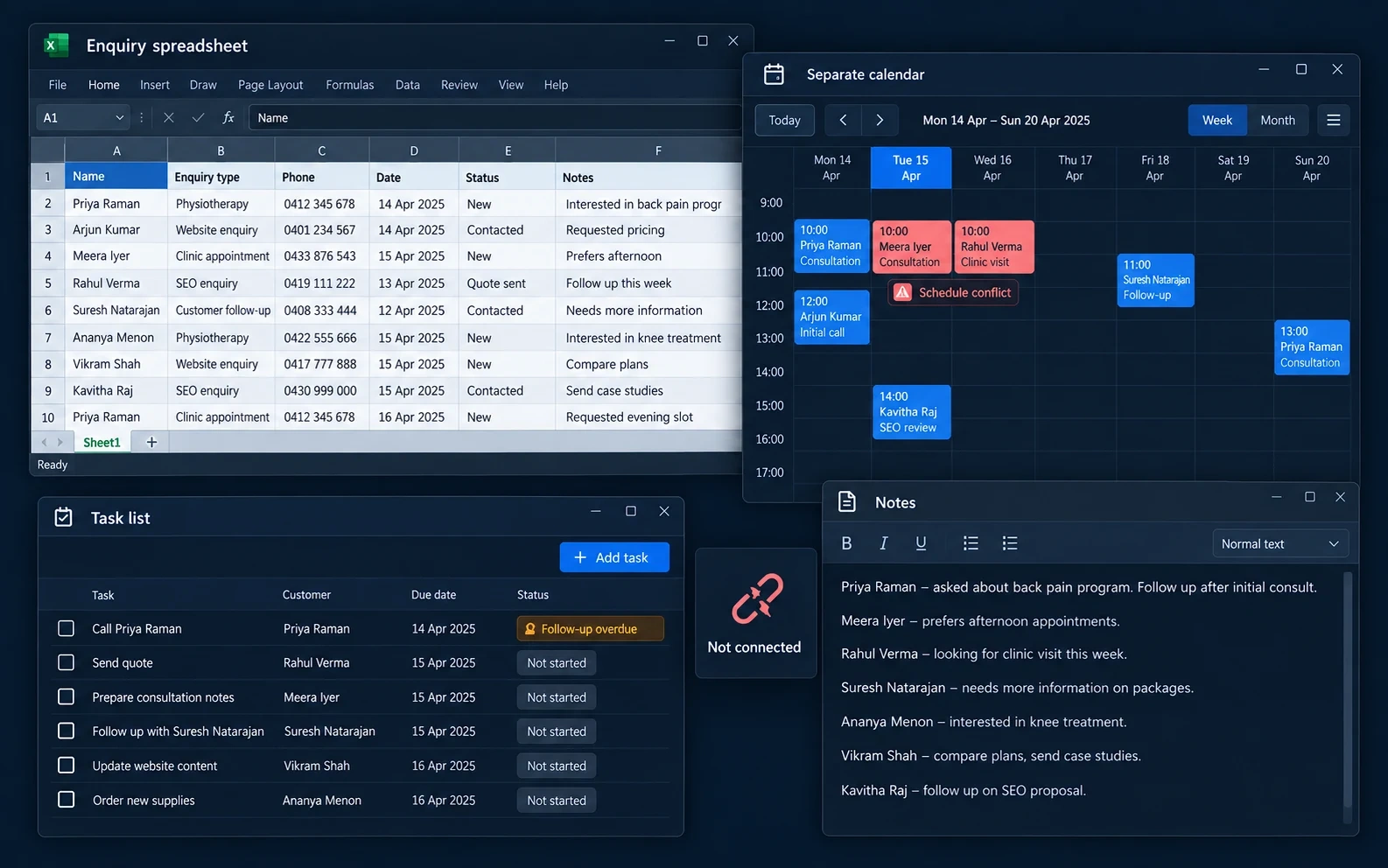Screen dimensions: 1388x868
Task: Add a new sheet with plus button
Action: point(151,442)
